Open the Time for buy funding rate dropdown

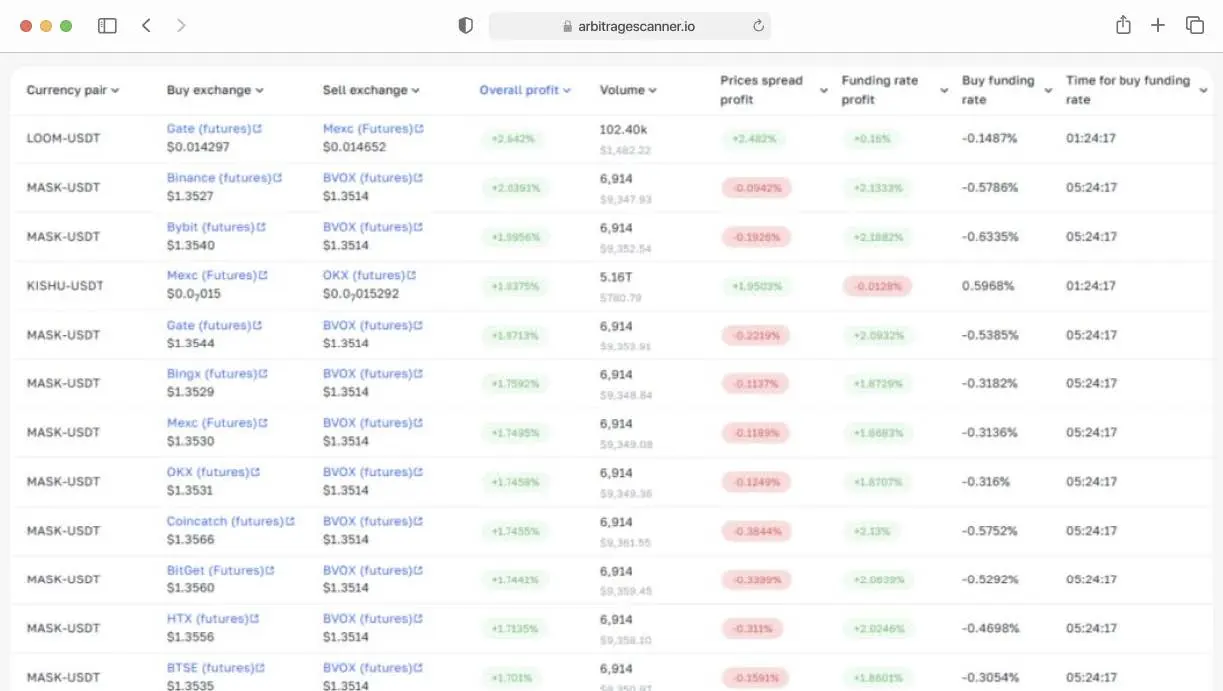(1201, 91)
